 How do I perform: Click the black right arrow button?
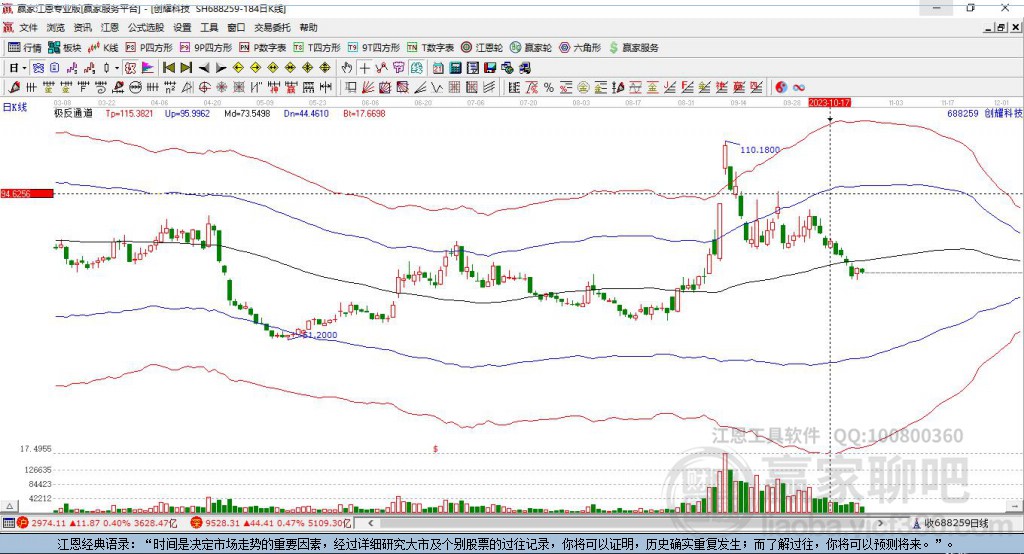click(x=221, y=67)
